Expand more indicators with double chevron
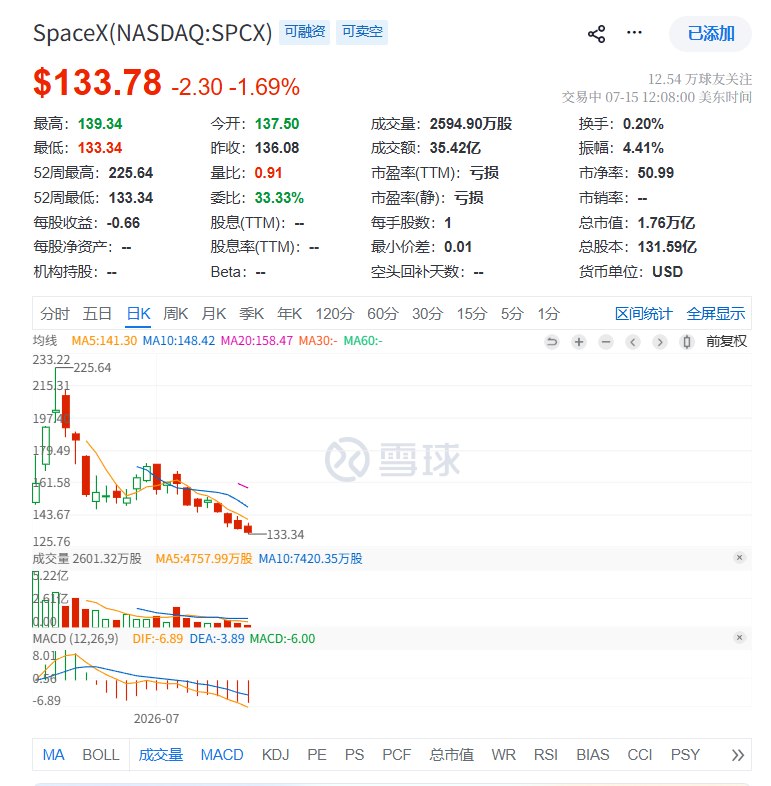The width and height of the screenshot is (771, 786). point(737,755)
